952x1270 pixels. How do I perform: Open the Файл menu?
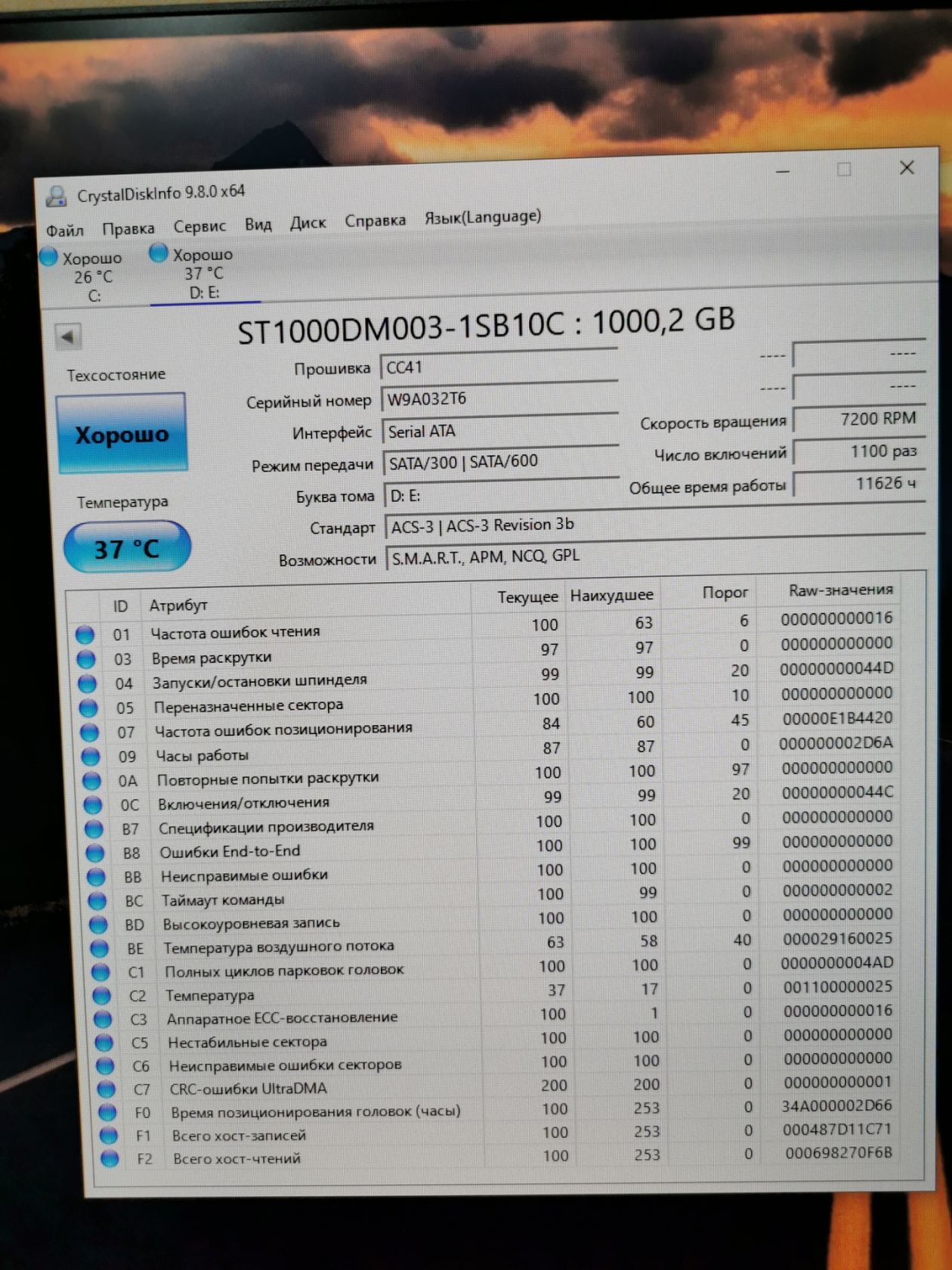pos(65,230)
